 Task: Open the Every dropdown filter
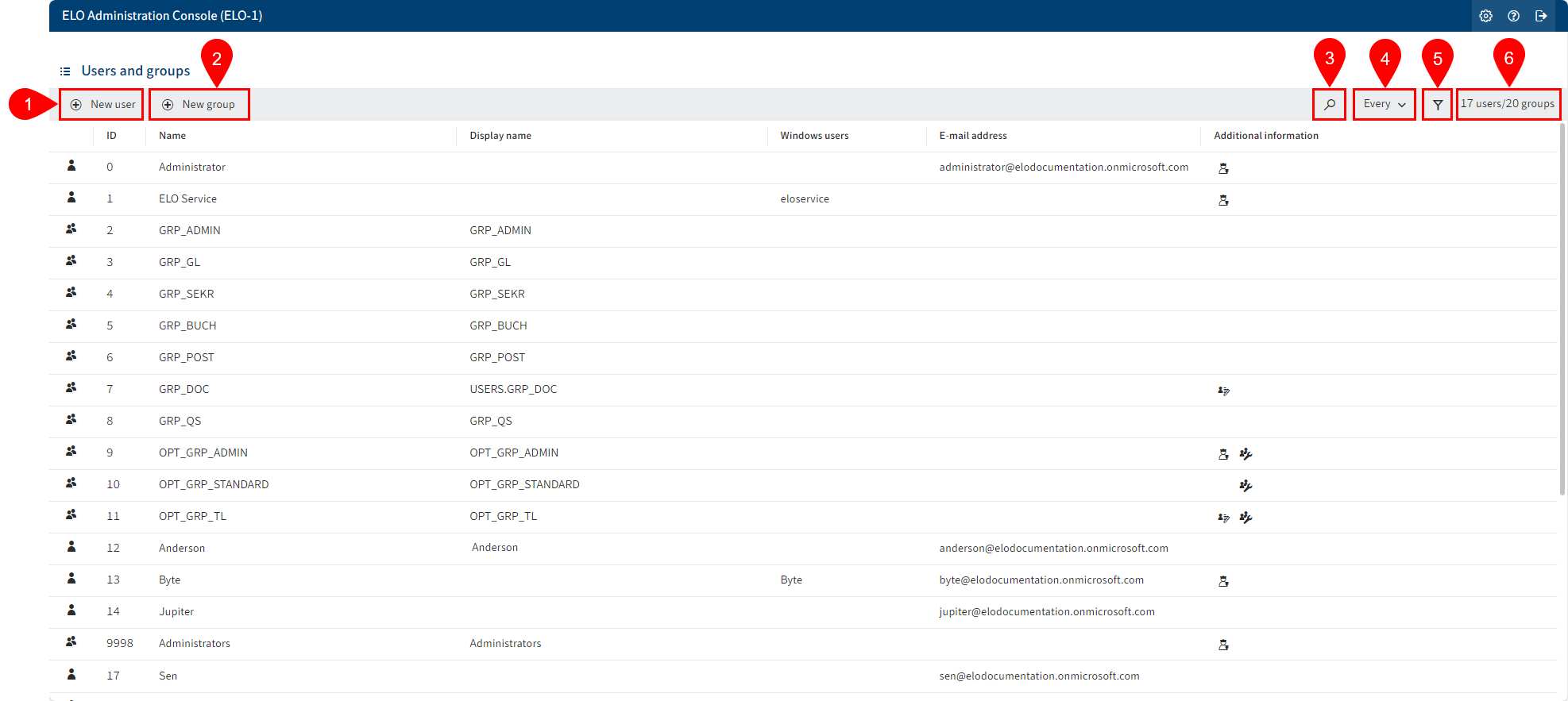(1384, 104)
